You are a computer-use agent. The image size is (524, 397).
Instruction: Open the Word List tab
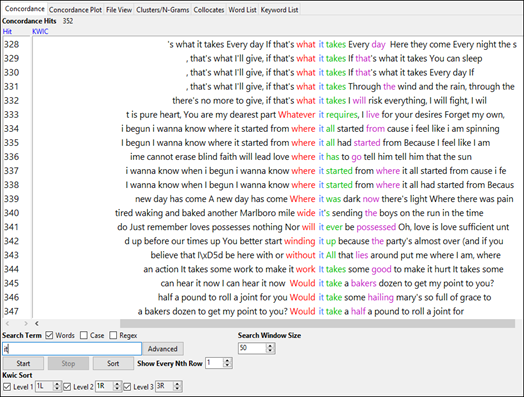(242, 10)
